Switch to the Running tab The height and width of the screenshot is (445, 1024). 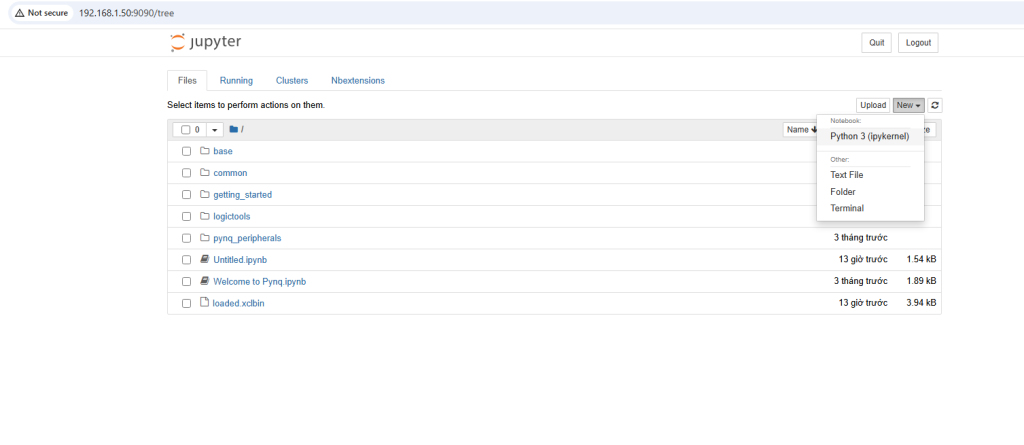(236, 80)
